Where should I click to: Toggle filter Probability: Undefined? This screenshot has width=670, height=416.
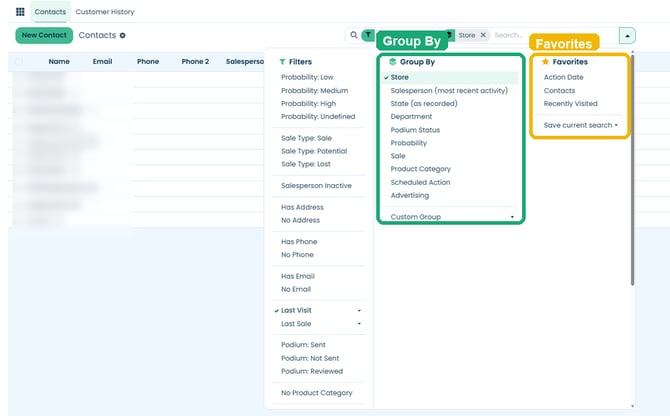[x=318, y=117]
